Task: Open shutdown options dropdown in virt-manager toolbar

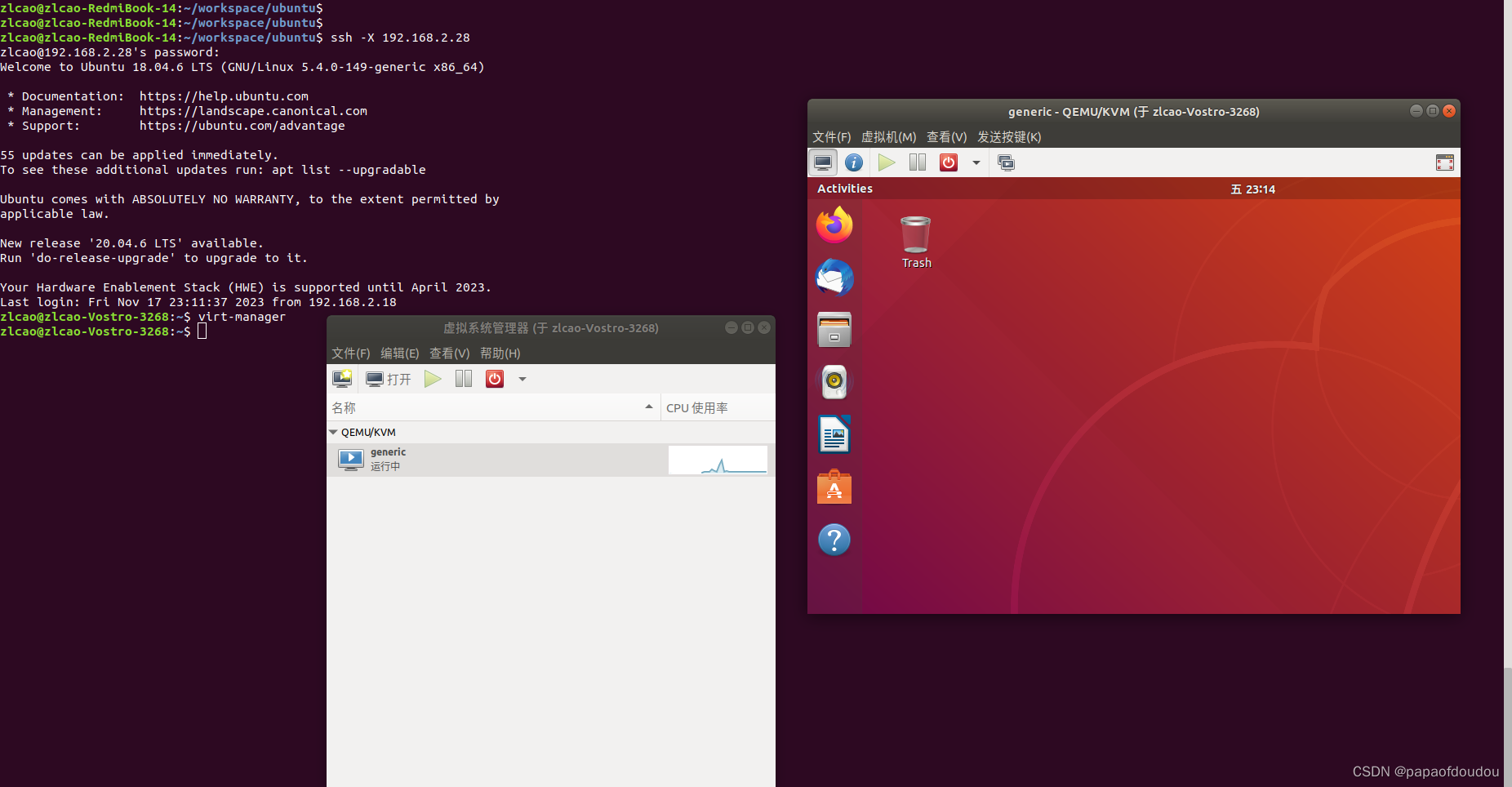Action: [523, 379]
